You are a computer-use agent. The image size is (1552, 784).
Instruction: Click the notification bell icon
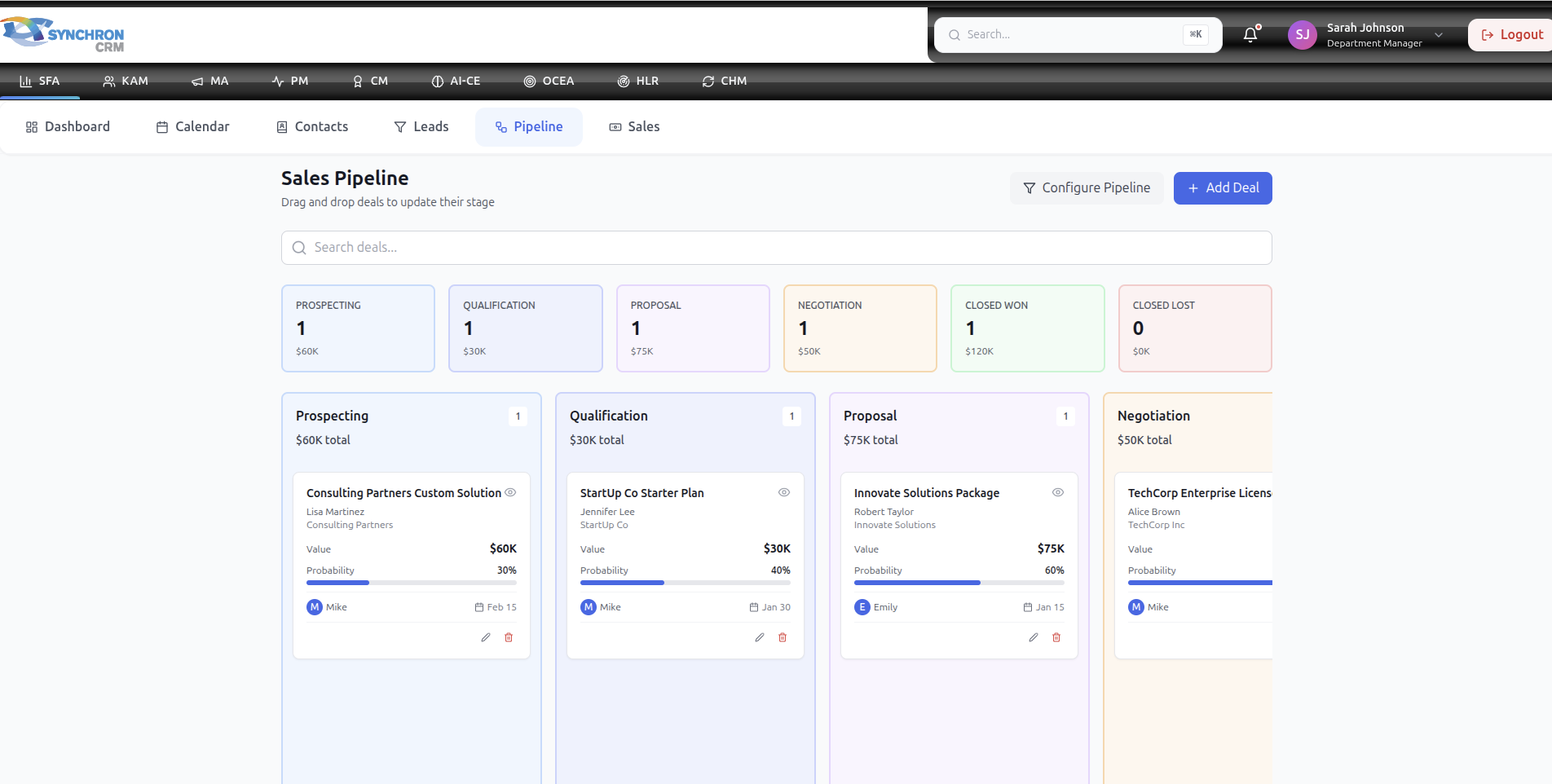tap(1250, 35)
